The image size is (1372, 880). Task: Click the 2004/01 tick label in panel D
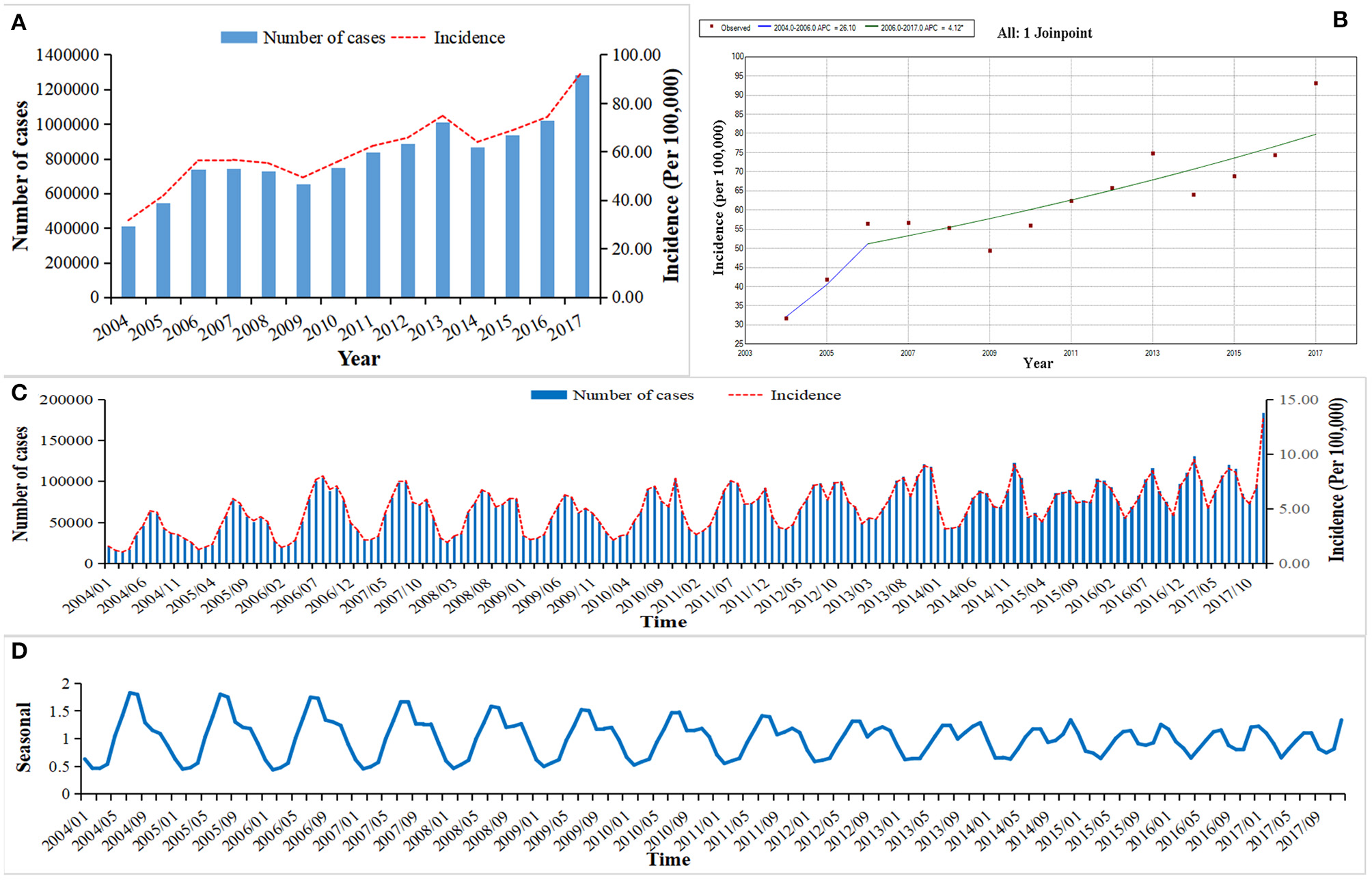pyautogui.click(x=65, y=831)
